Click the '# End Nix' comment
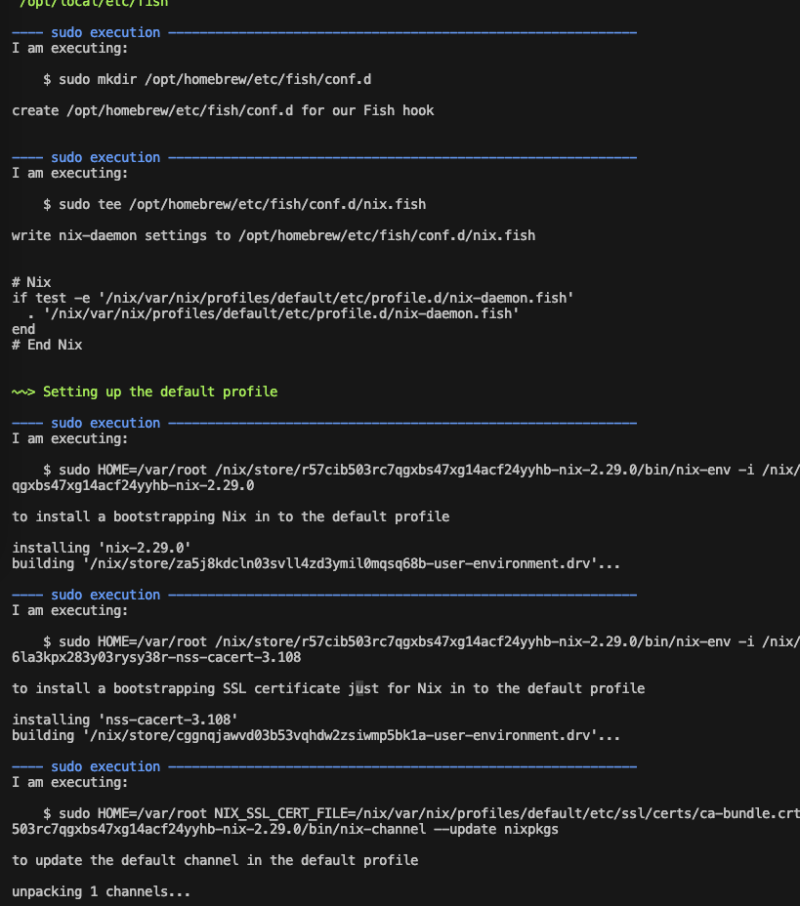 [47, 345]
